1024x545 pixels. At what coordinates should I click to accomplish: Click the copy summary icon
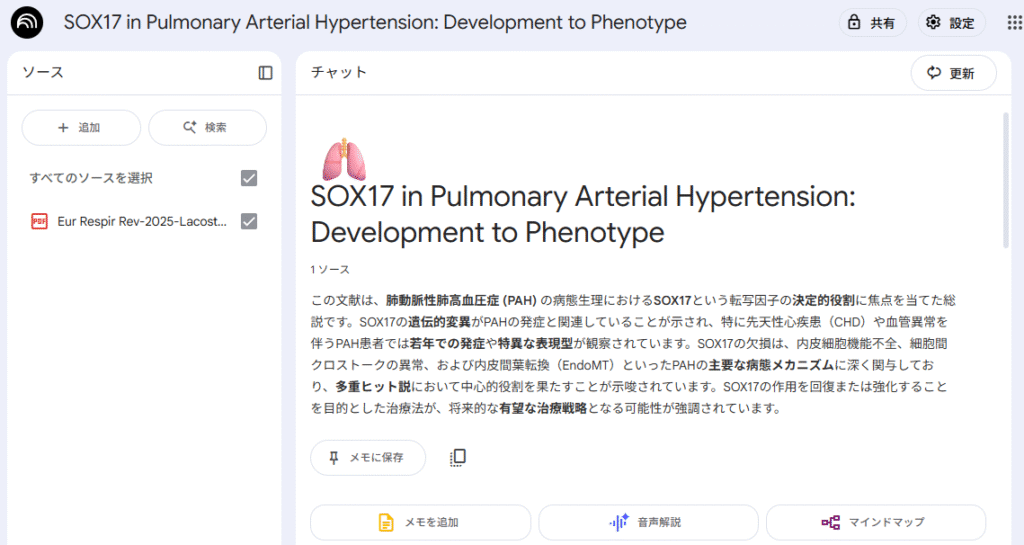click(458, 457)
